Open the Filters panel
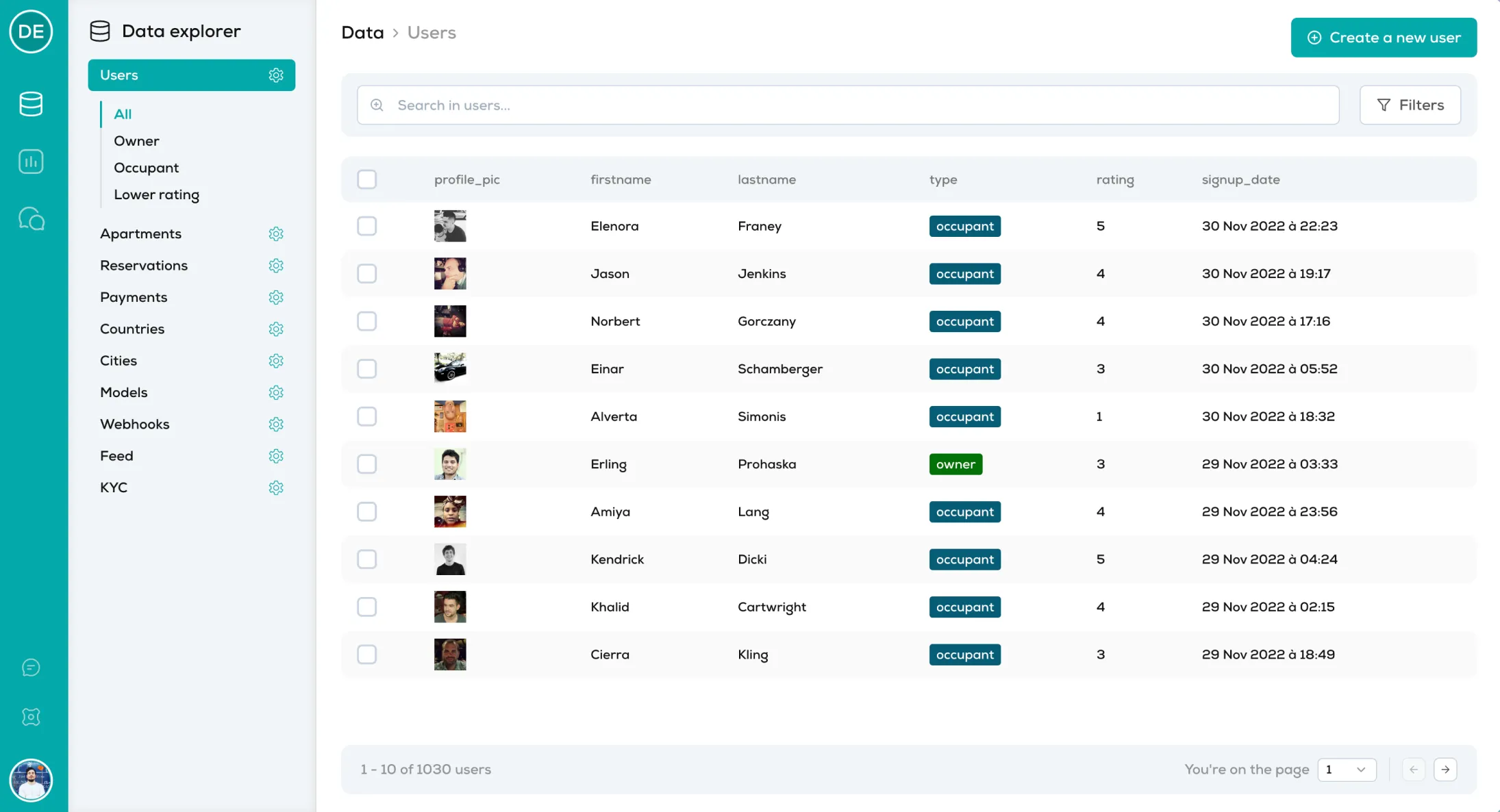This screenshot has height=812, width=1500. tap(1410, 105)
